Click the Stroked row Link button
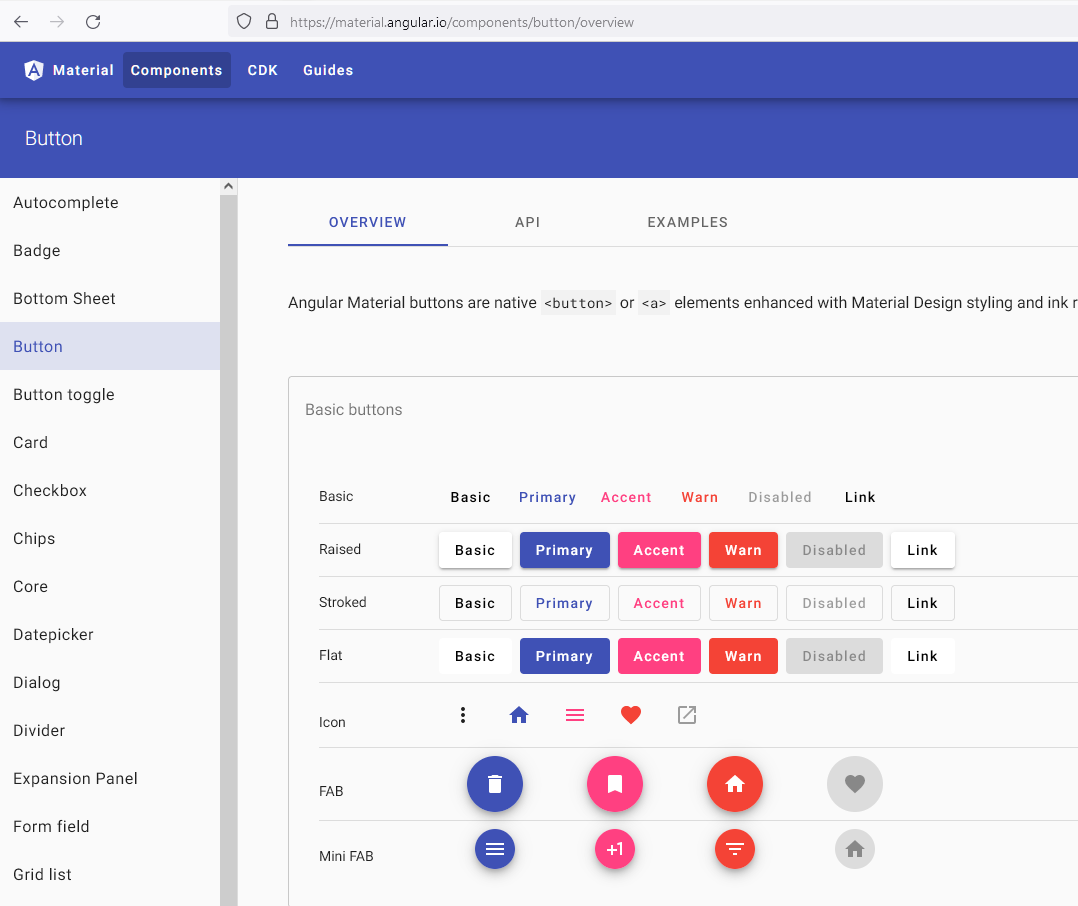Viewport: 1078px width, 906px height. point(923,603)
